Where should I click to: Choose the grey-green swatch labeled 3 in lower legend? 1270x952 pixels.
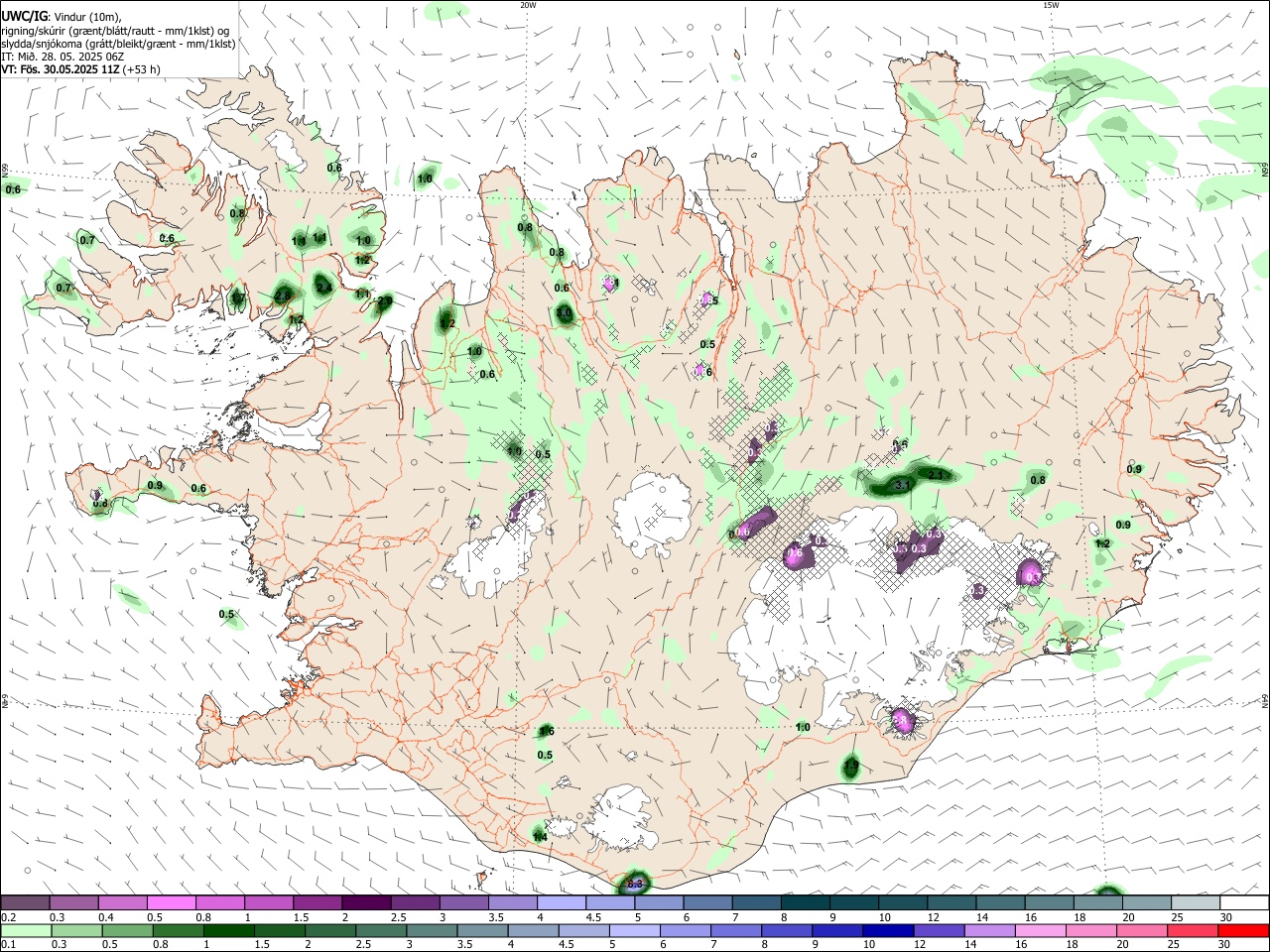pyautogui.click(x=432, y=931)
